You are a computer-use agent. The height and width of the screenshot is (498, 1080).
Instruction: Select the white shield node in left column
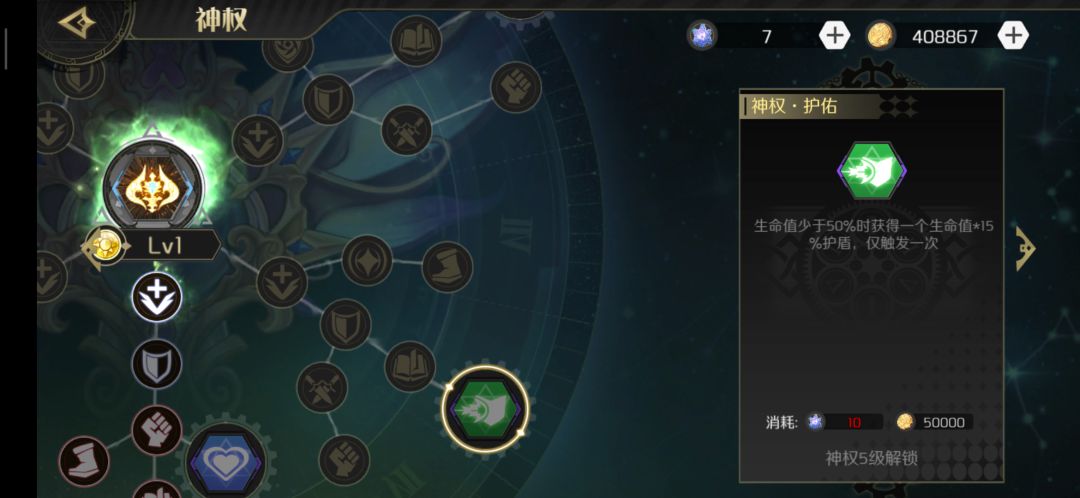pos(156,364)
